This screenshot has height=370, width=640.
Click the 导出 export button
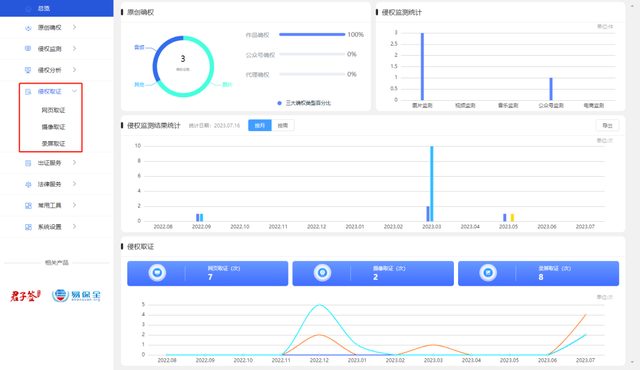(x=607, y=125)
